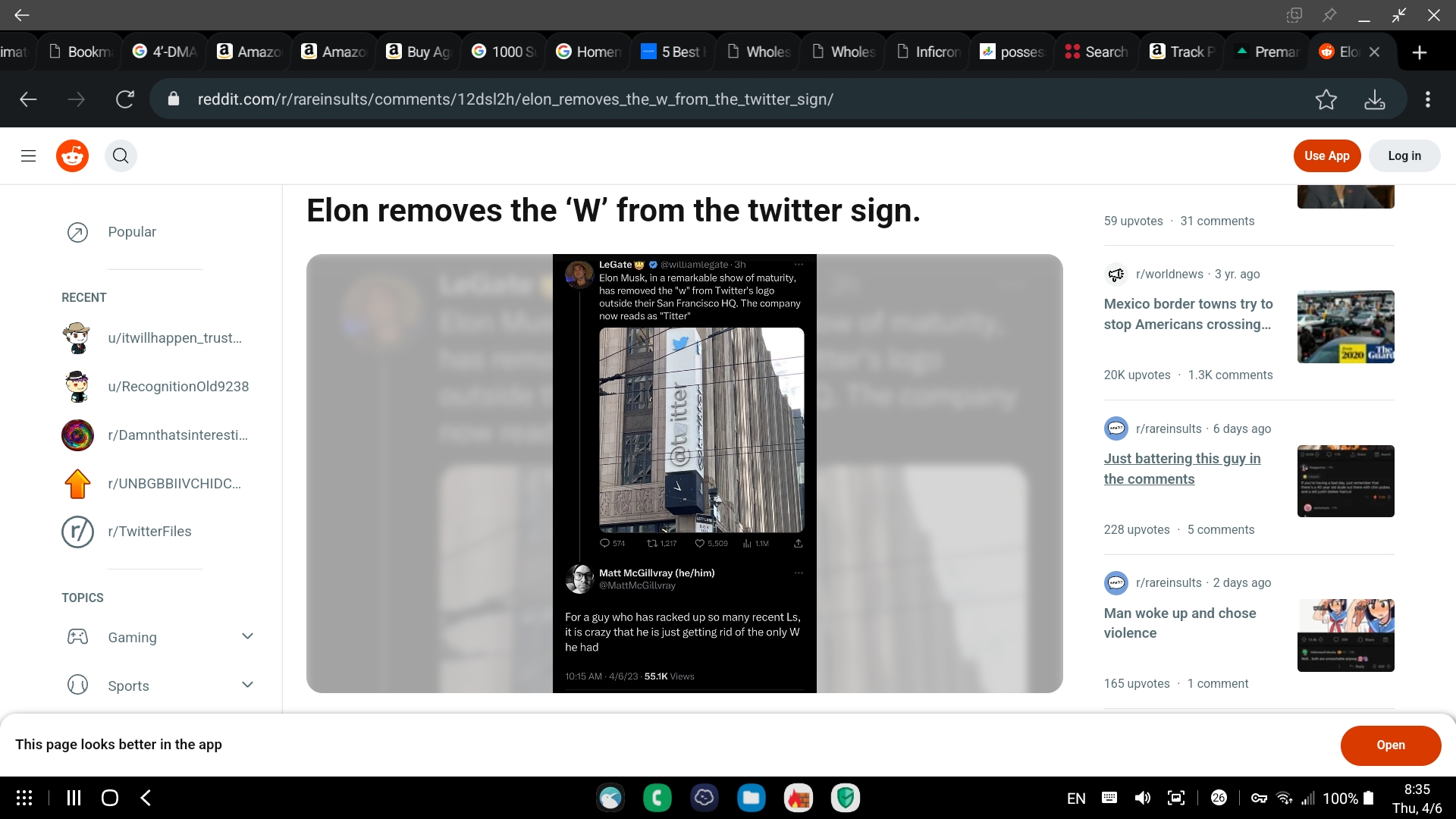The height and width of the screenshot is (819, 1456).
Task: Switch to the Search tab
Action: [x=1097, y=52]
